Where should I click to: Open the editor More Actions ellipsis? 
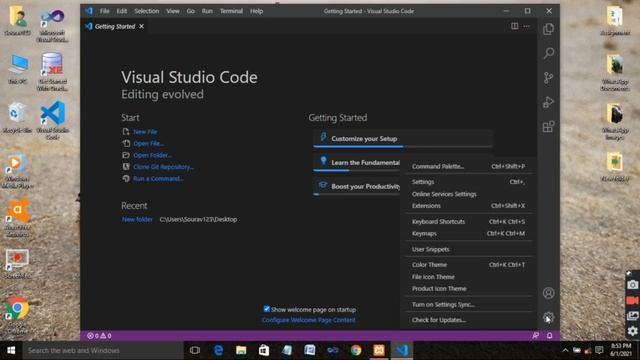[x=527, y=26]
